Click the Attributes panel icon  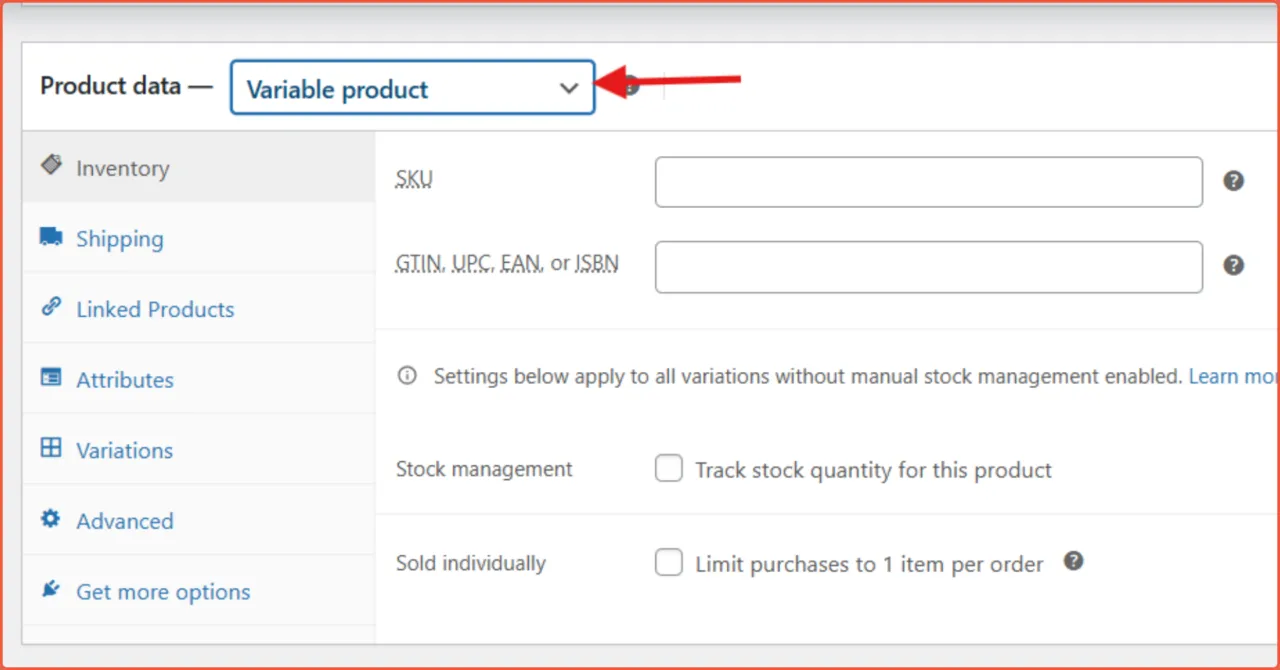52,378
